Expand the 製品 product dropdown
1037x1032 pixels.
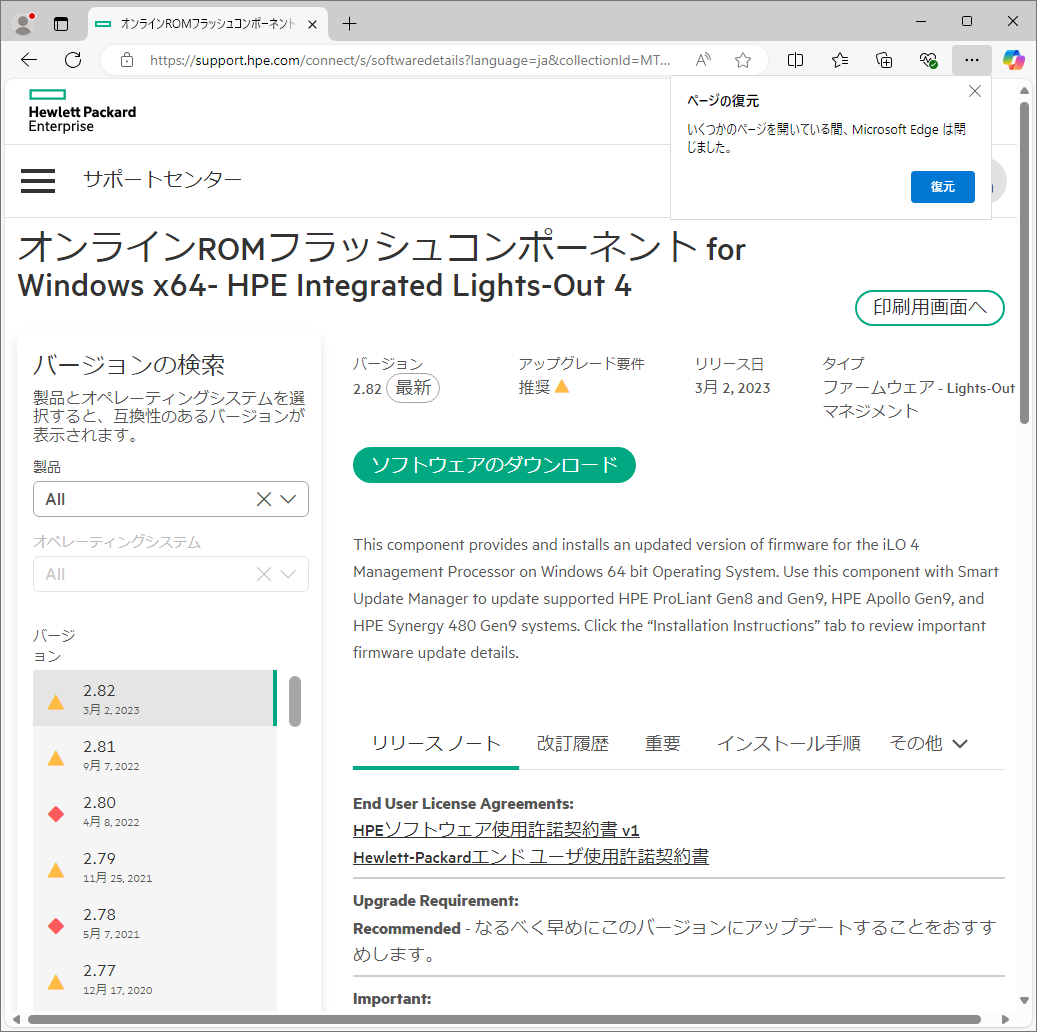288,499
